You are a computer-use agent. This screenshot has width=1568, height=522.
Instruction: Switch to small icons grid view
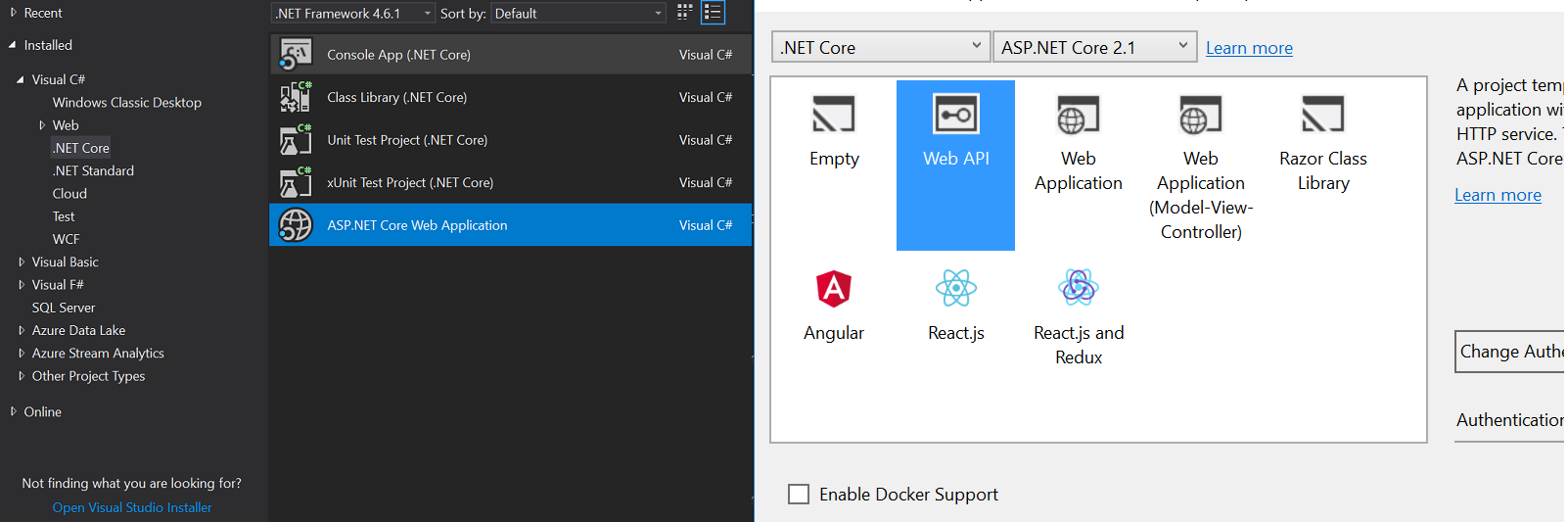click(x=685, y=13)
